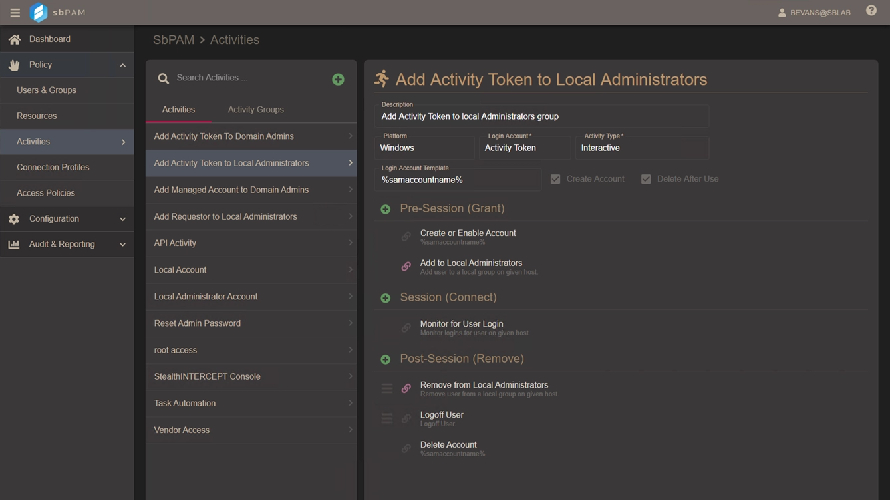Image resolution: width=890 pixels, height=500 pixels.
Task: Select Reset Admin Password activity
Action: 251,323
